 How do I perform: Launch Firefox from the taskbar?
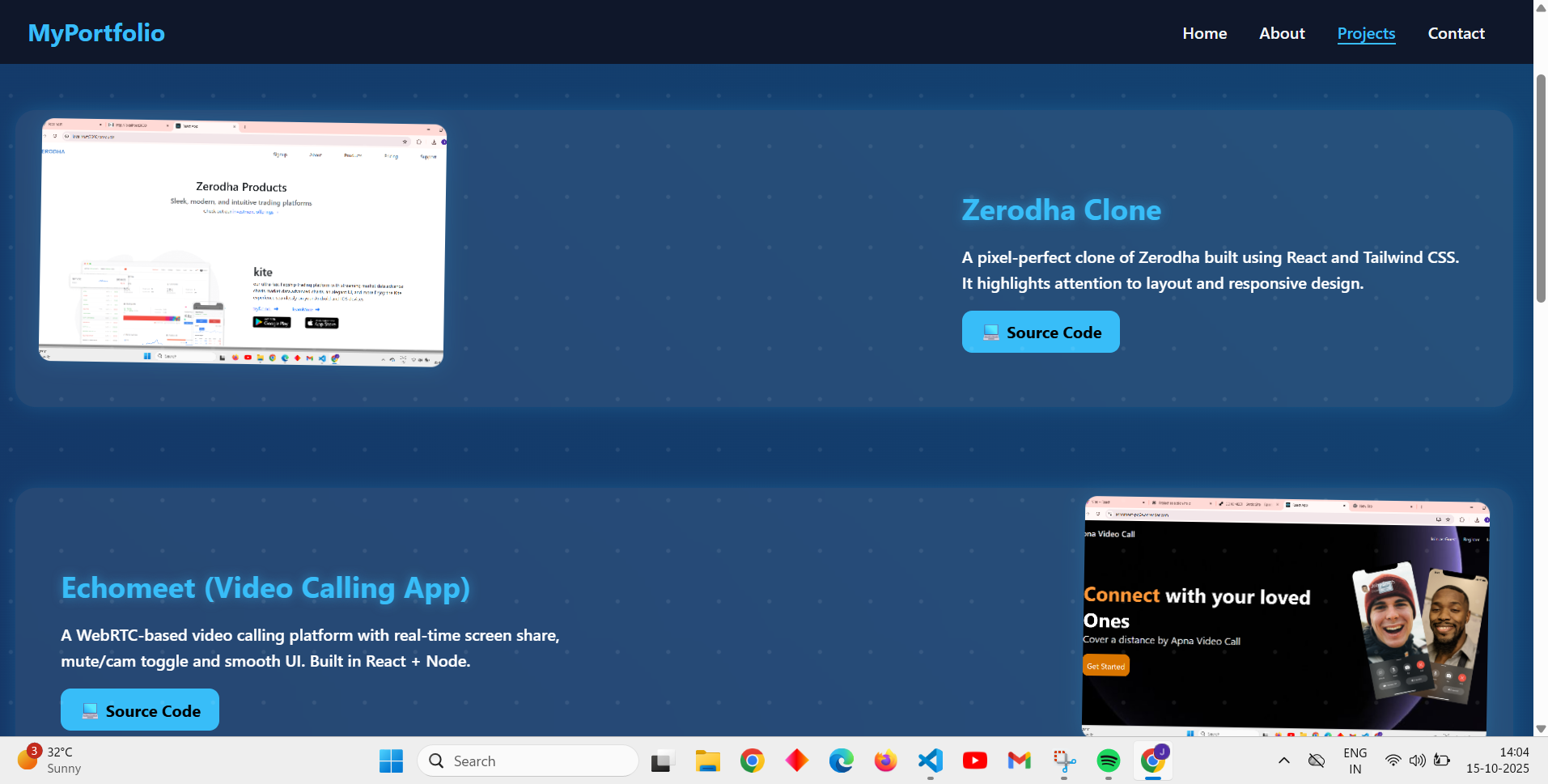coord(885,761)
